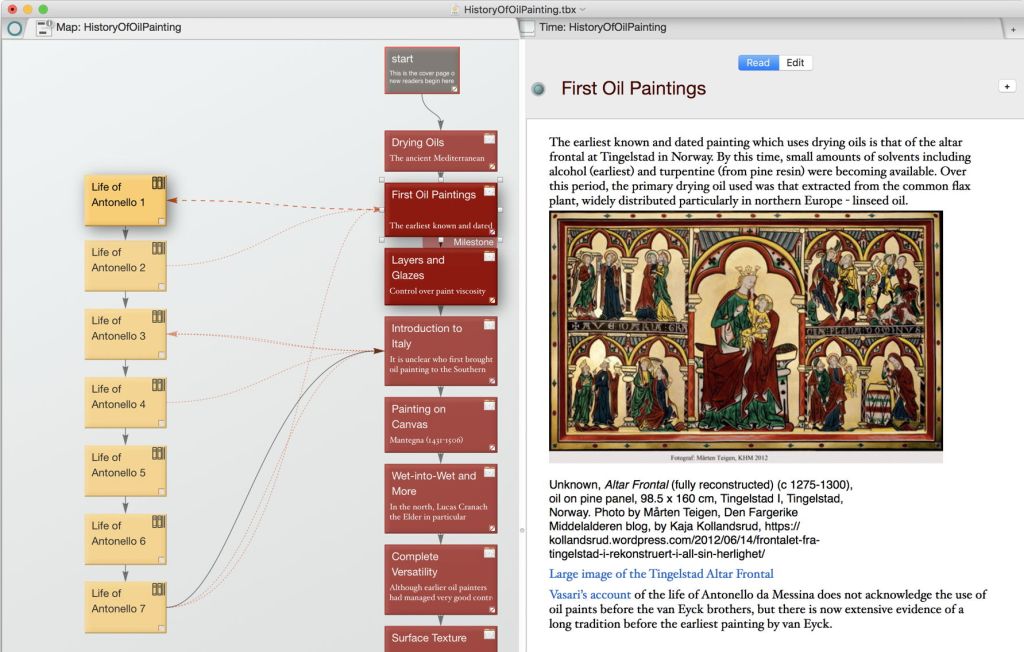Click the small square on Life of Antonello 7
This screenshot has height=652, width=1024.
point(160,627)
